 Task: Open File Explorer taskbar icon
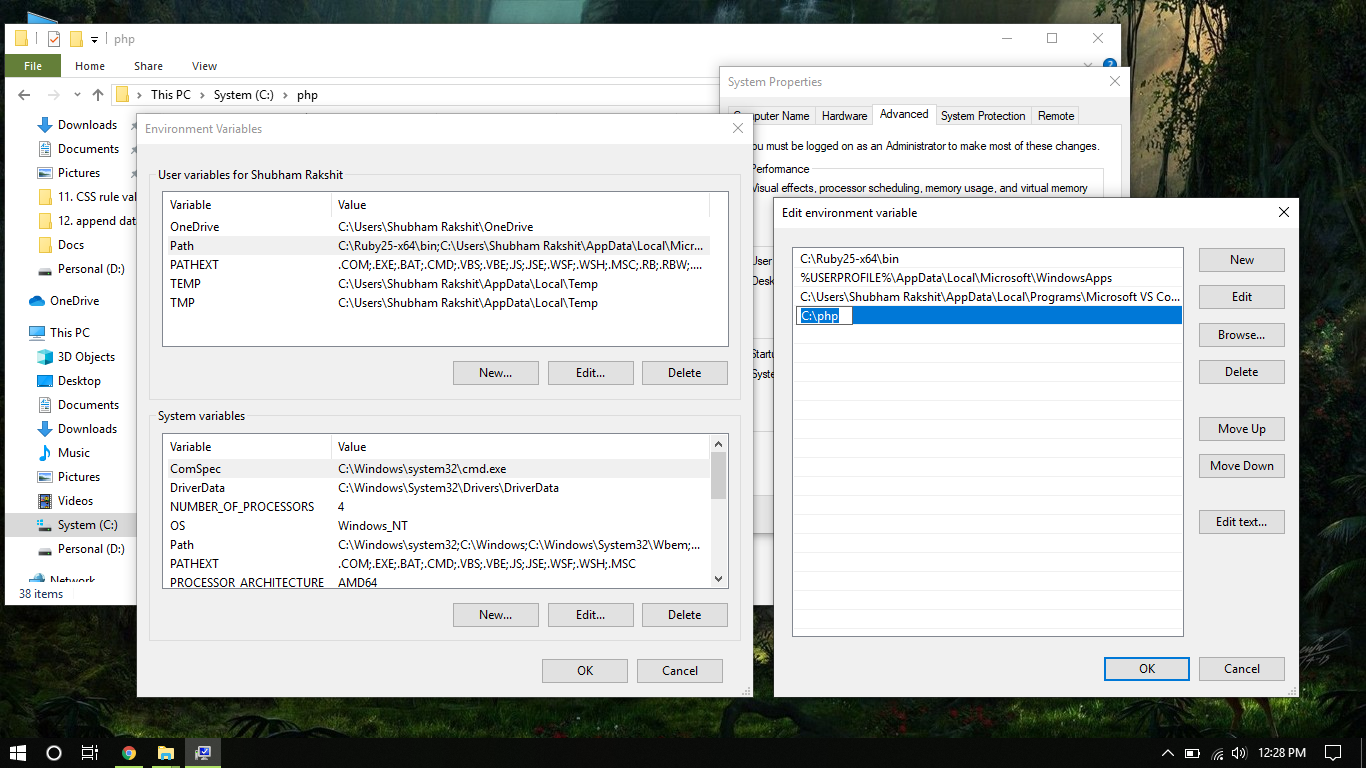coord(166,753)
